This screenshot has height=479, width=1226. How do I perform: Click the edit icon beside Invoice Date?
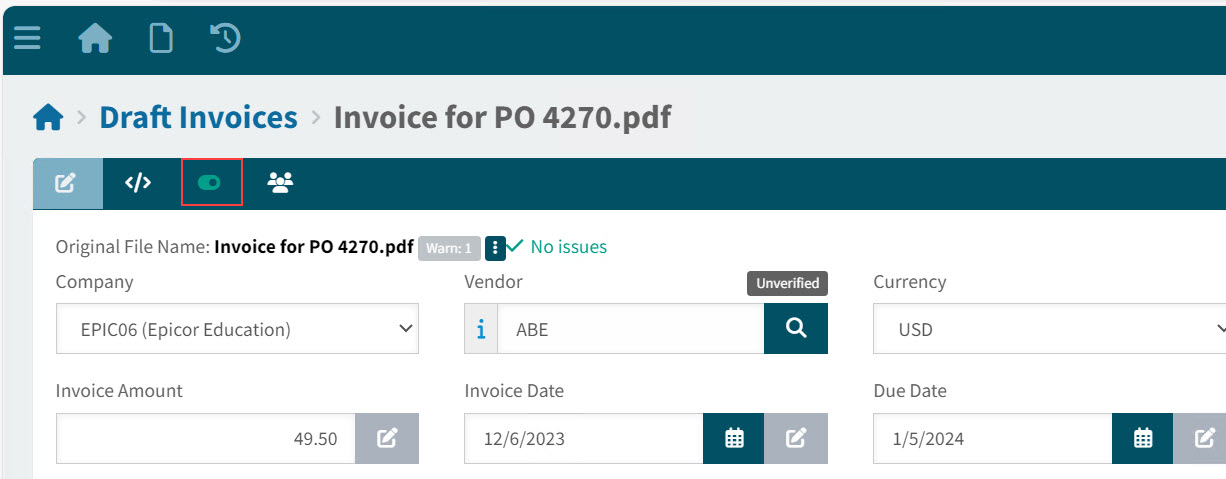pos(796,438)
